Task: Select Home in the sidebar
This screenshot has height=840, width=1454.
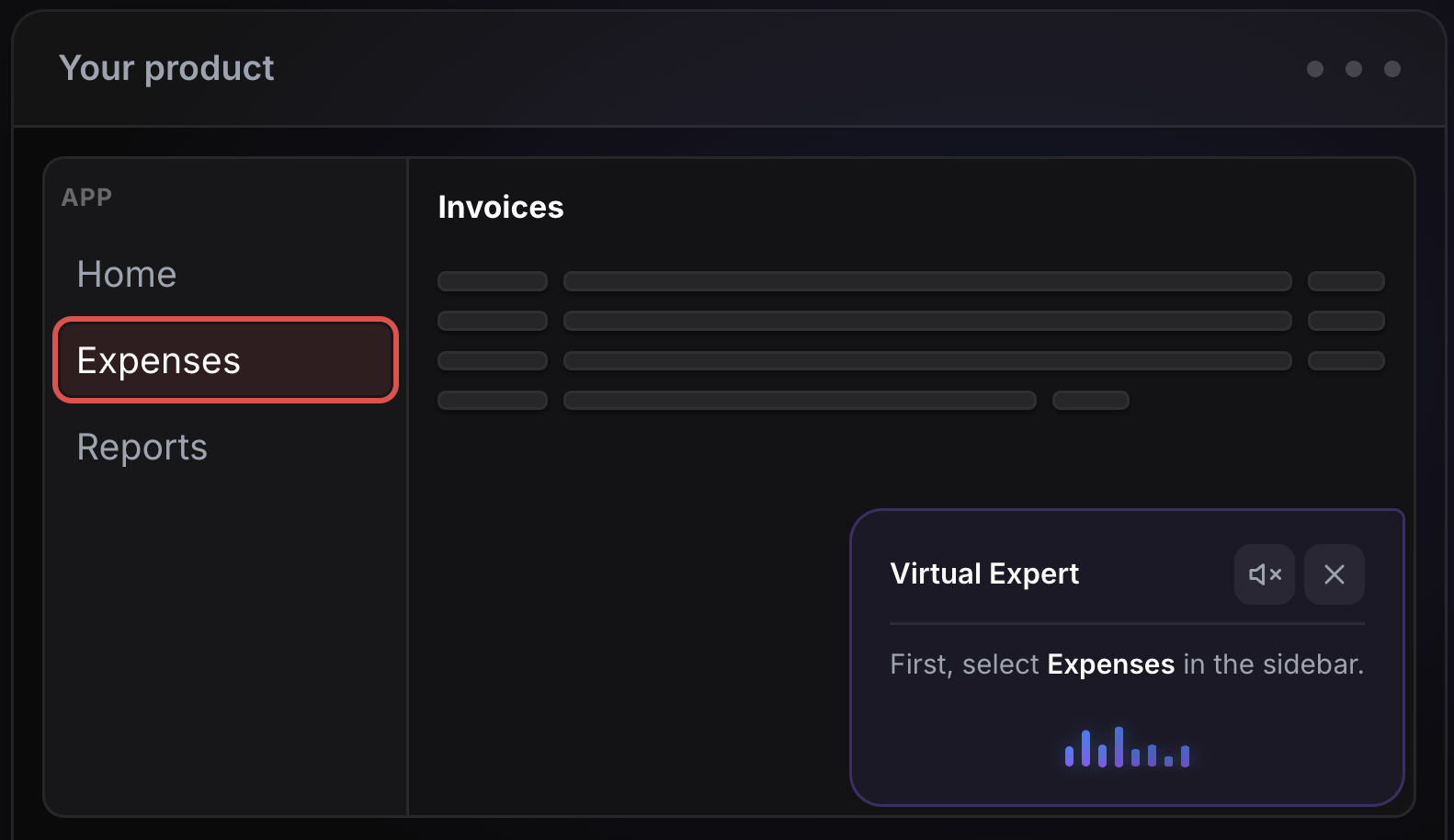Action: [127, 273]
